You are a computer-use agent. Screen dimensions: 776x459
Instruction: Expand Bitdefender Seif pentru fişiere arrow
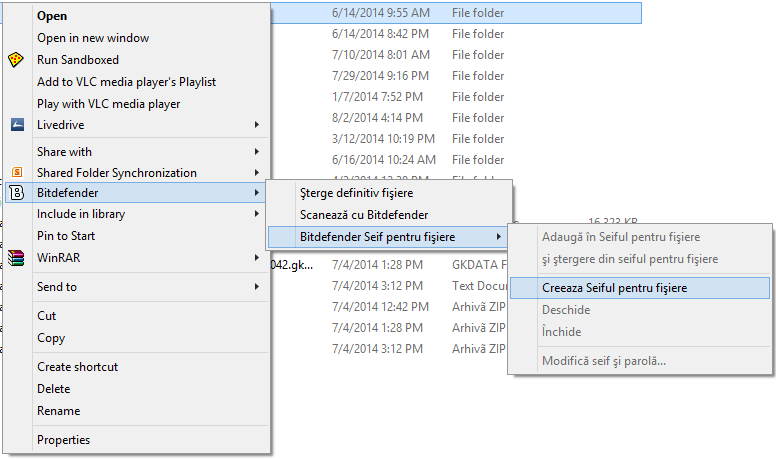point(498,237)
